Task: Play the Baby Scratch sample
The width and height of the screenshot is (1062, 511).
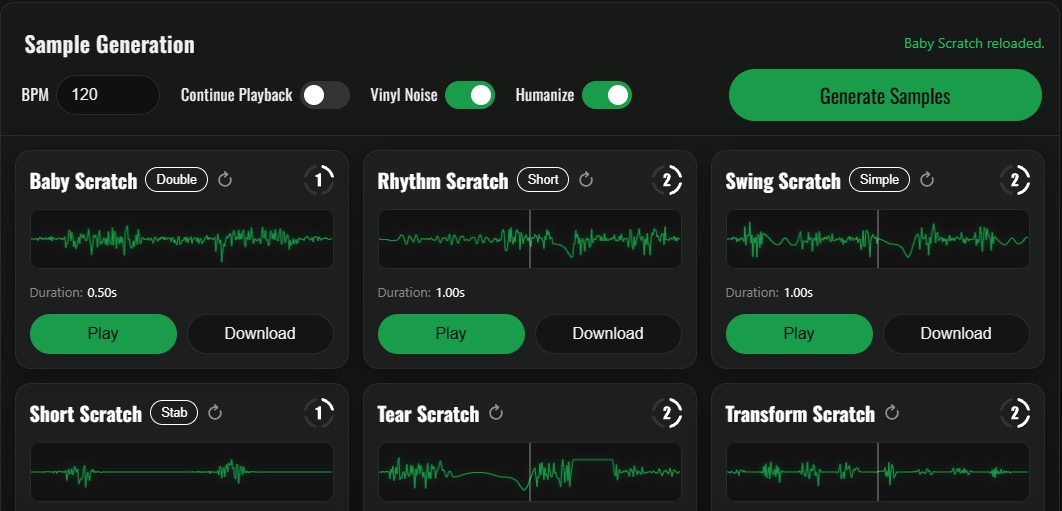Action: 104,333
